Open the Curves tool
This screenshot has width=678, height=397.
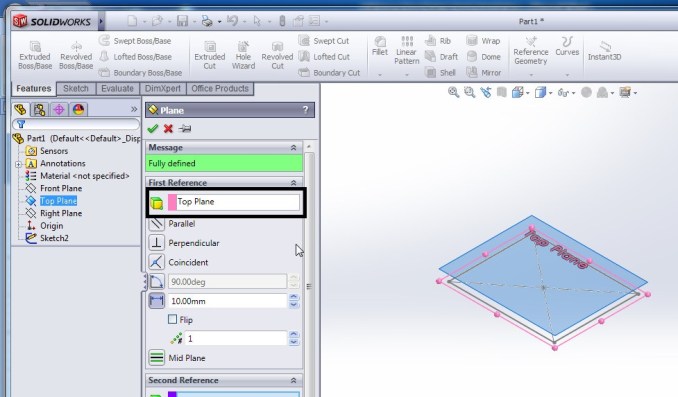click(x=567, y=46)
